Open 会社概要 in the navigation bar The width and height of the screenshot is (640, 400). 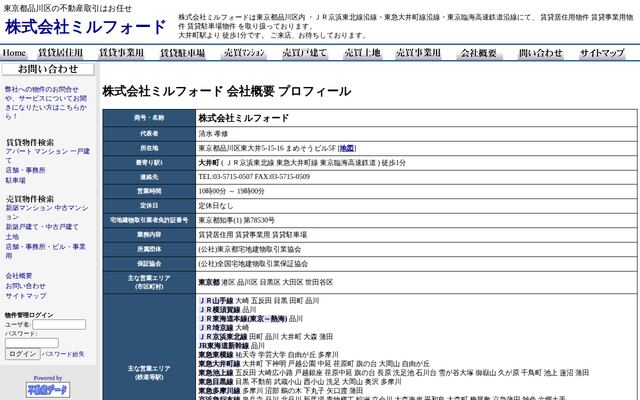[479, 53]
